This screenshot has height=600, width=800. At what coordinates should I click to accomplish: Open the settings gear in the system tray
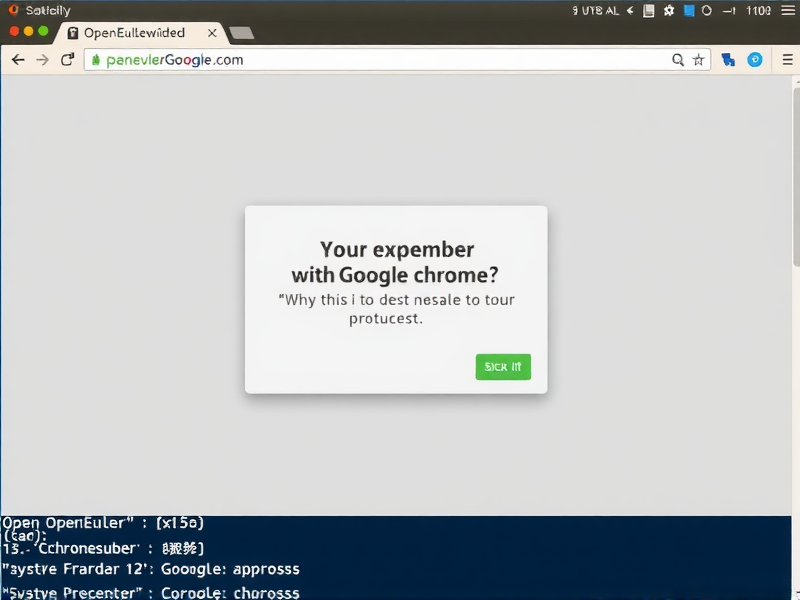click(668, 10)
